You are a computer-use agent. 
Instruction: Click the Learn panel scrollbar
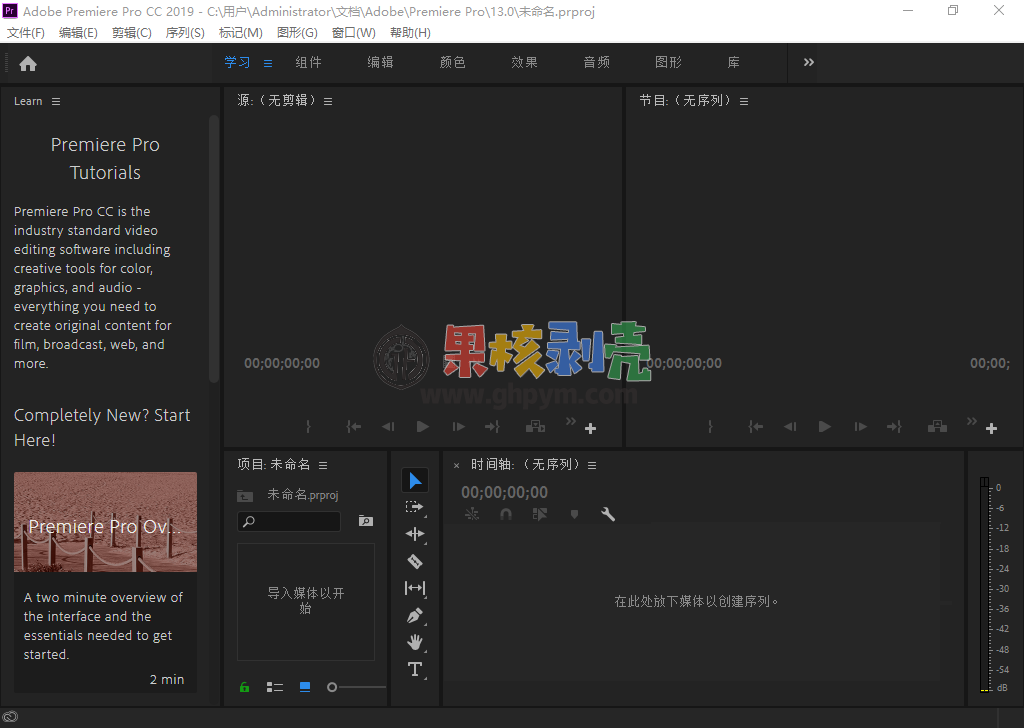coord(214,248)
